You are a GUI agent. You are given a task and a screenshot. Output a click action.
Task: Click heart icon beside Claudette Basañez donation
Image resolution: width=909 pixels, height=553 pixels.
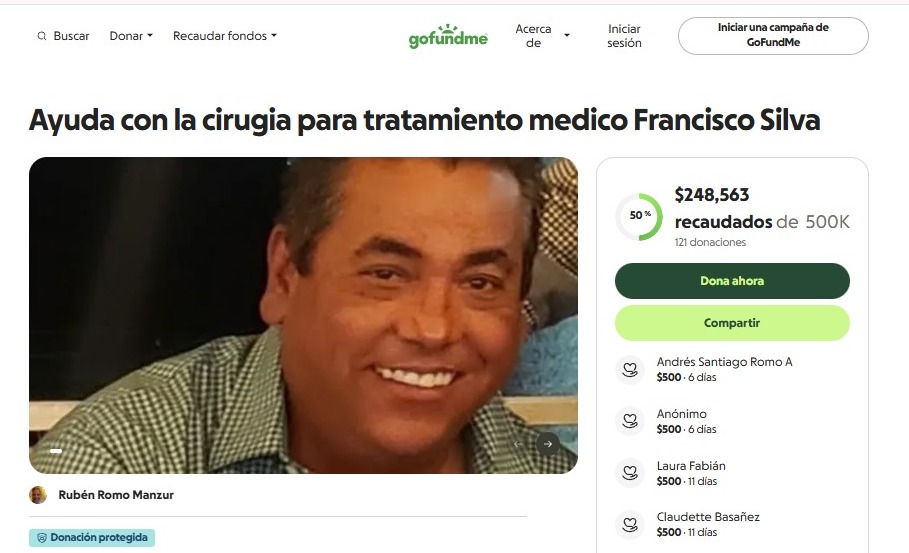630,525
